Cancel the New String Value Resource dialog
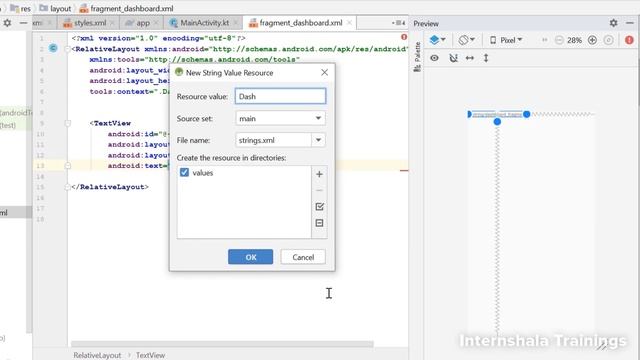This screenshot has height=360, width=640. [x=303, y=257]
